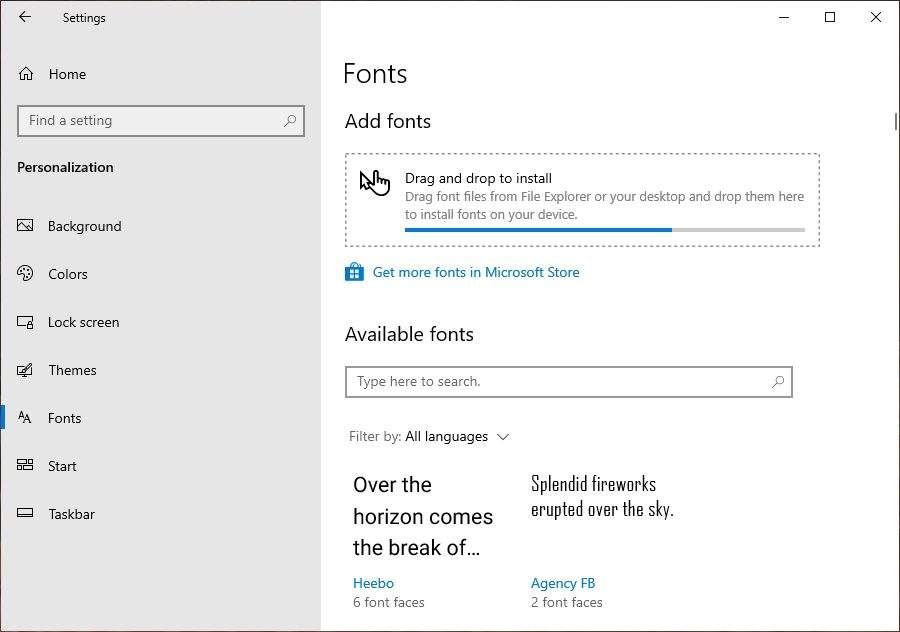
Task: Click the install progress bar
Action: [x=604, y=230]
